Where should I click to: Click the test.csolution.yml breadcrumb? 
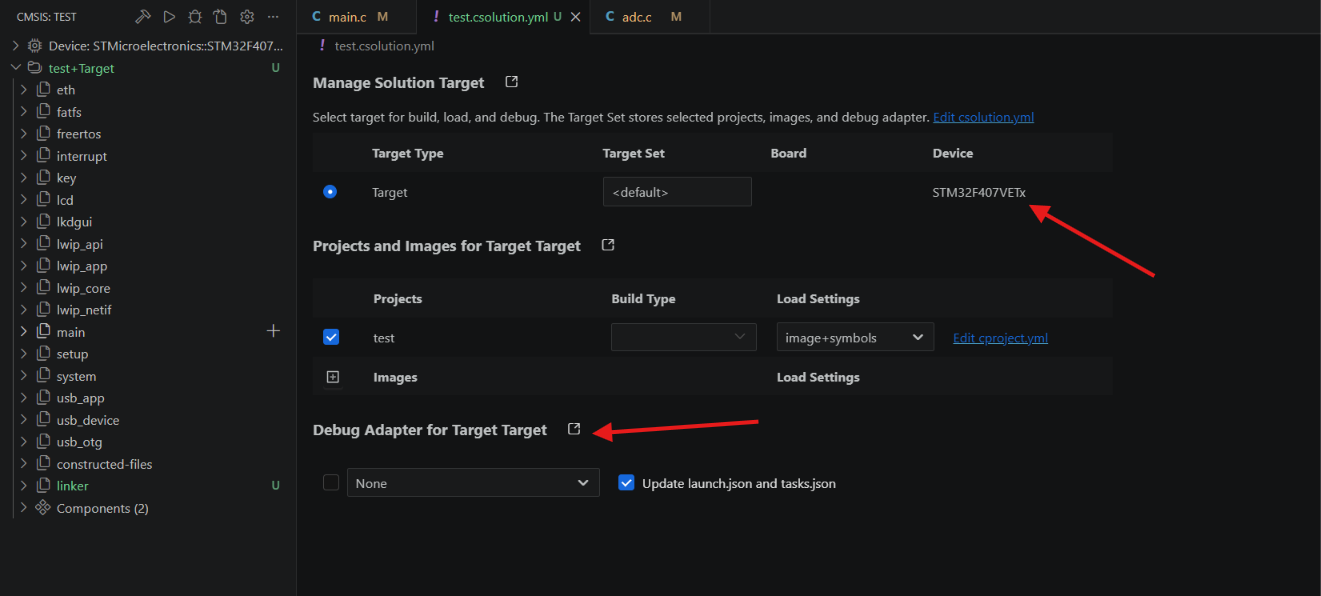pyautogui.click(x=384, y=46)
